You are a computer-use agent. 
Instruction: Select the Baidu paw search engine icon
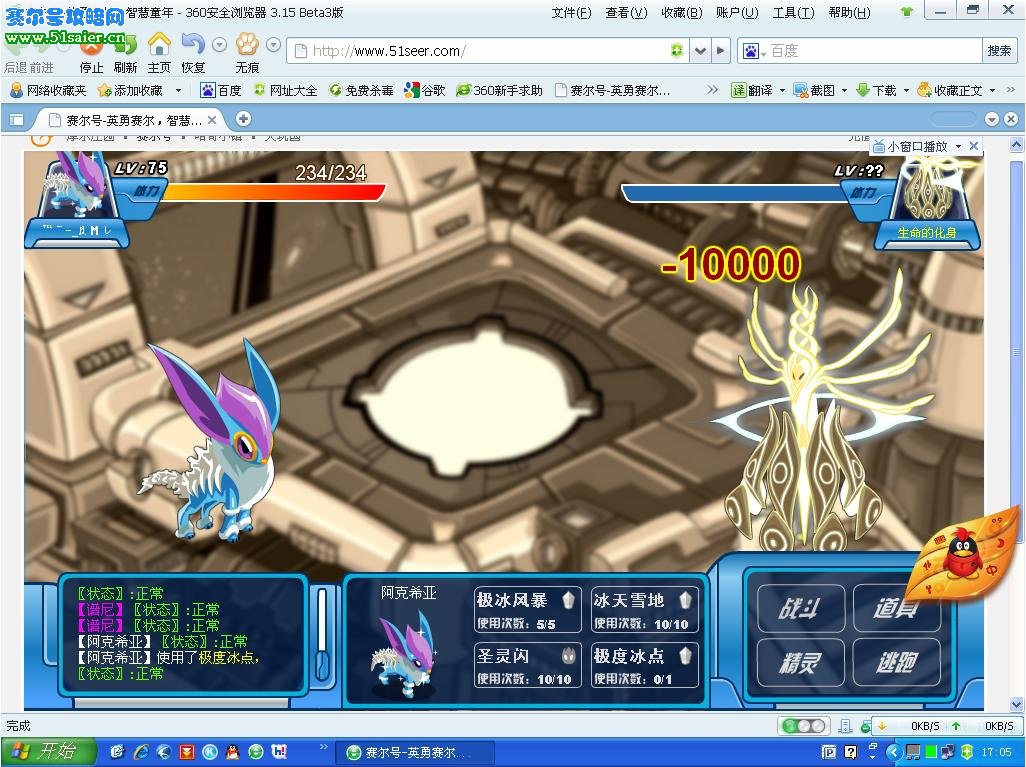coord(750,51)
